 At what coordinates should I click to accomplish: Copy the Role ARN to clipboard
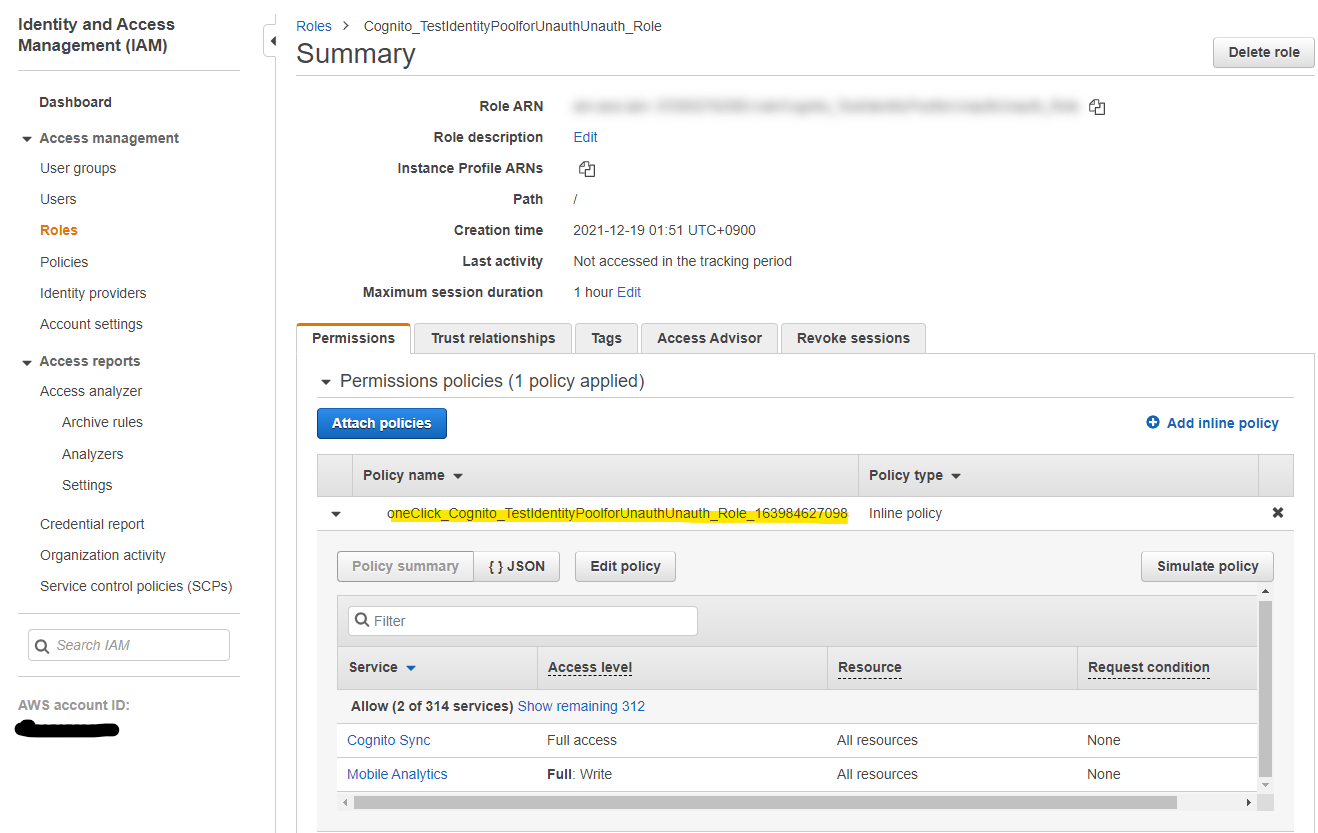point(1097,107)
